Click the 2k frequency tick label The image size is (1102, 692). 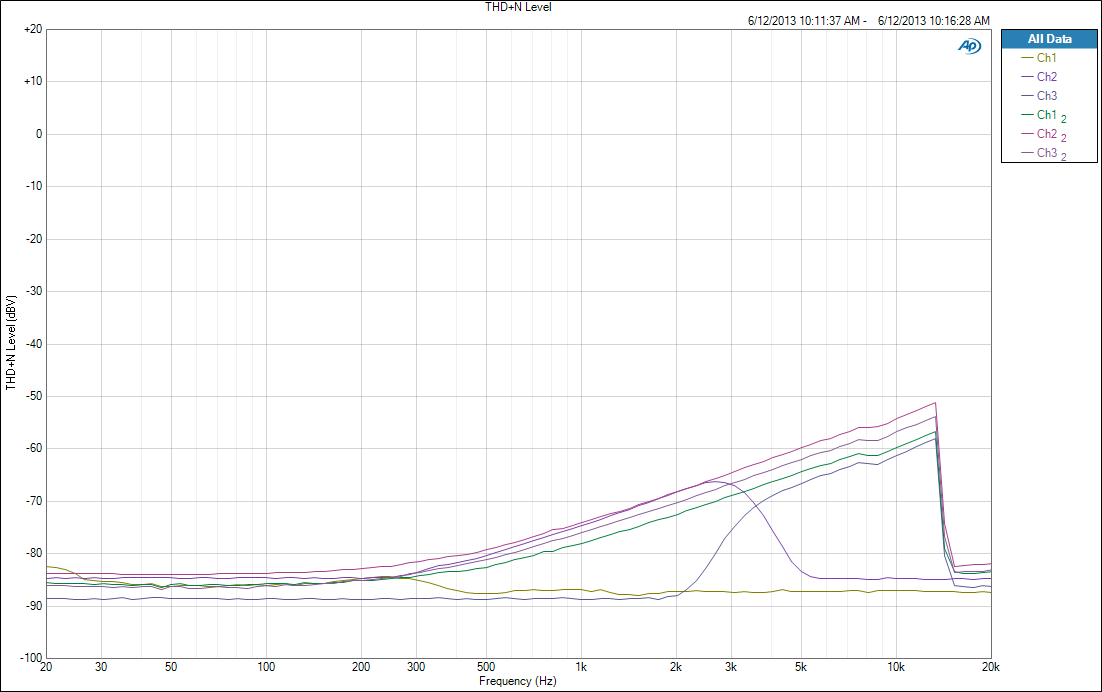point(675,667)
